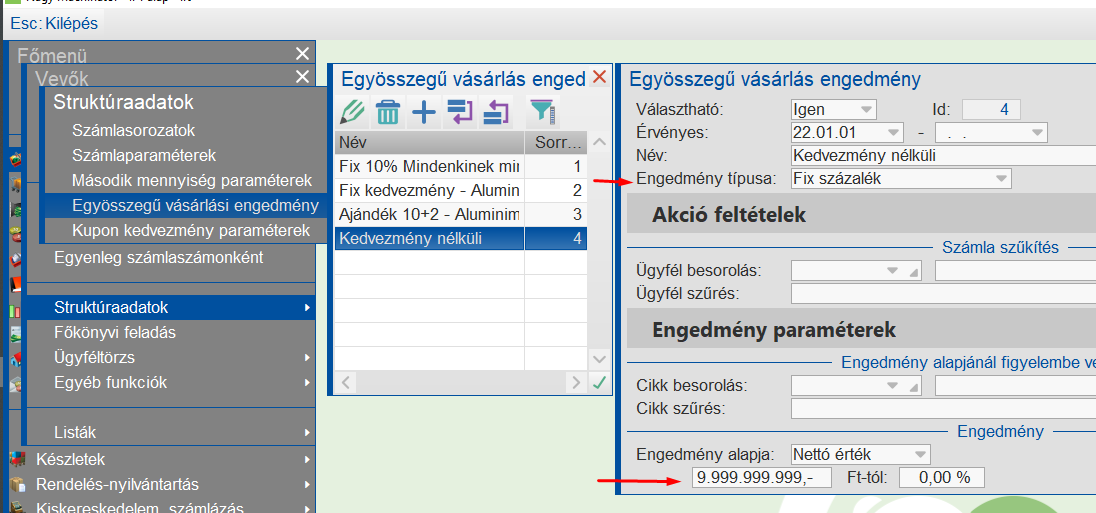Click the 0,00 % percentage field
Screen dimensions: 1096x513
942,477
